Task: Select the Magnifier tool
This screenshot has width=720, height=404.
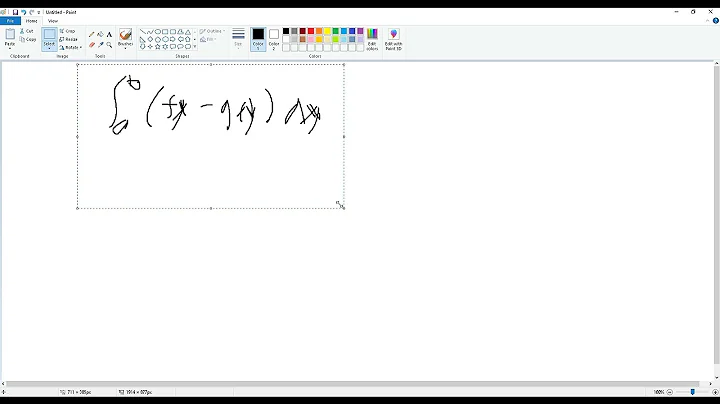Action: [x=109, y=45]
